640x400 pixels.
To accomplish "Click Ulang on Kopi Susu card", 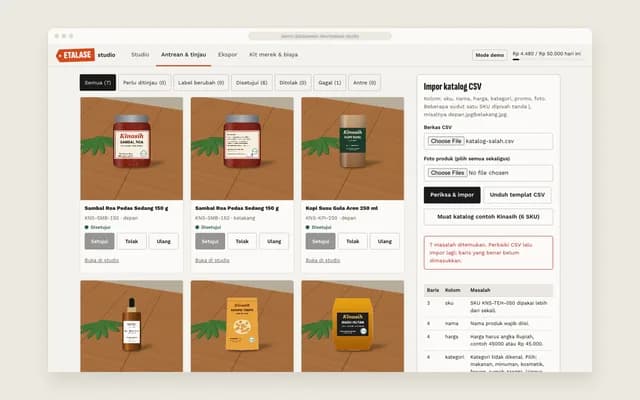I will click(x=385, y=241).
